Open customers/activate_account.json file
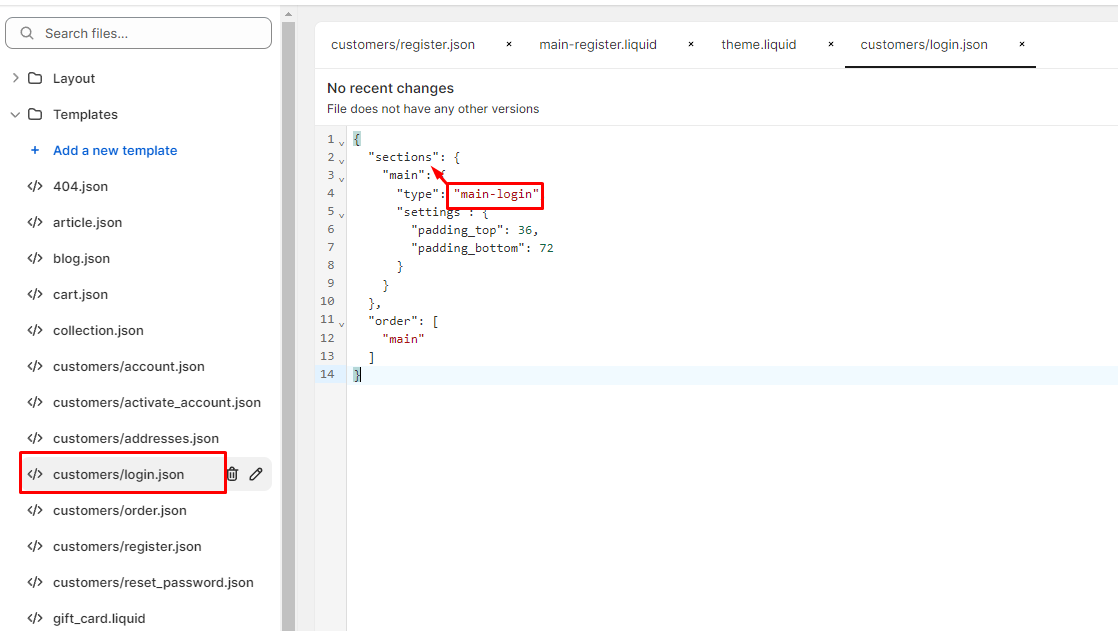This screenshot has height=631, width=1118. click(x=157, y=402)
